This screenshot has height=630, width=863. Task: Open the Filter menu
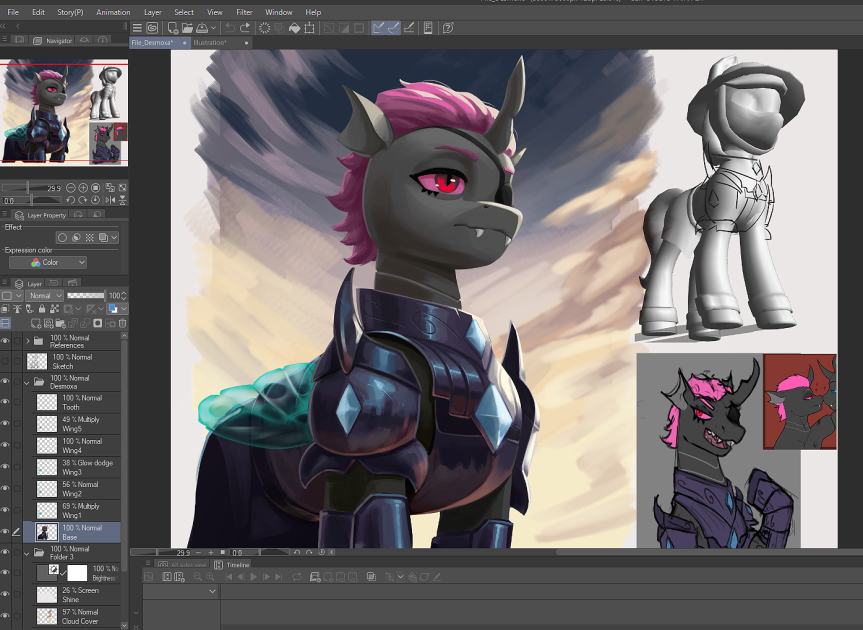pyautogui.click(x=244, y=12)
